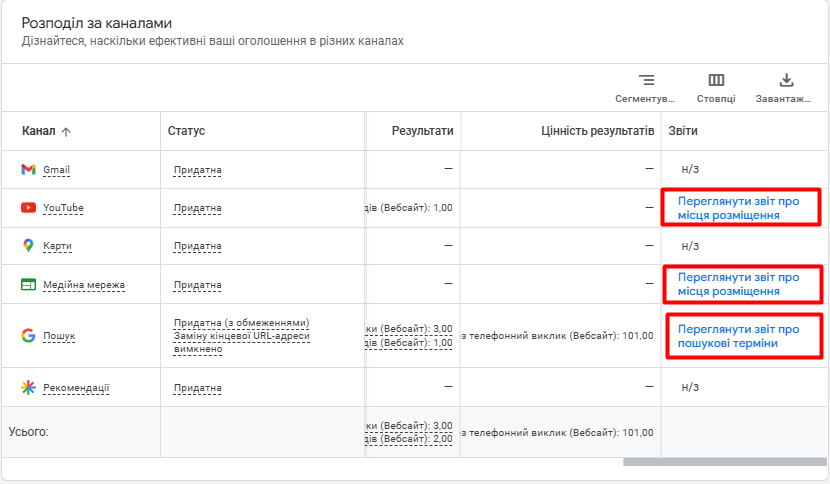Screen dimensions: 830x484
Task: Click the Придатна (з обмеженнями) status text
Action: [x=241, y=322]
